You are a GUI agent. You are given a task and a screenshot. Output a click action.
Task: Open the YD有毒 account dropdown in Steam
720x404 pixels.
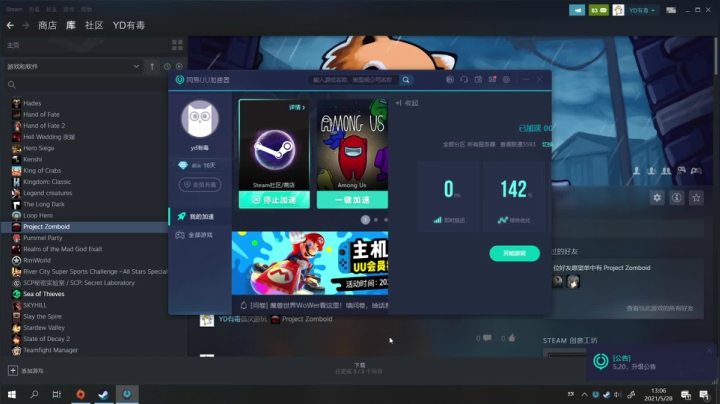(x=642, y=10)
